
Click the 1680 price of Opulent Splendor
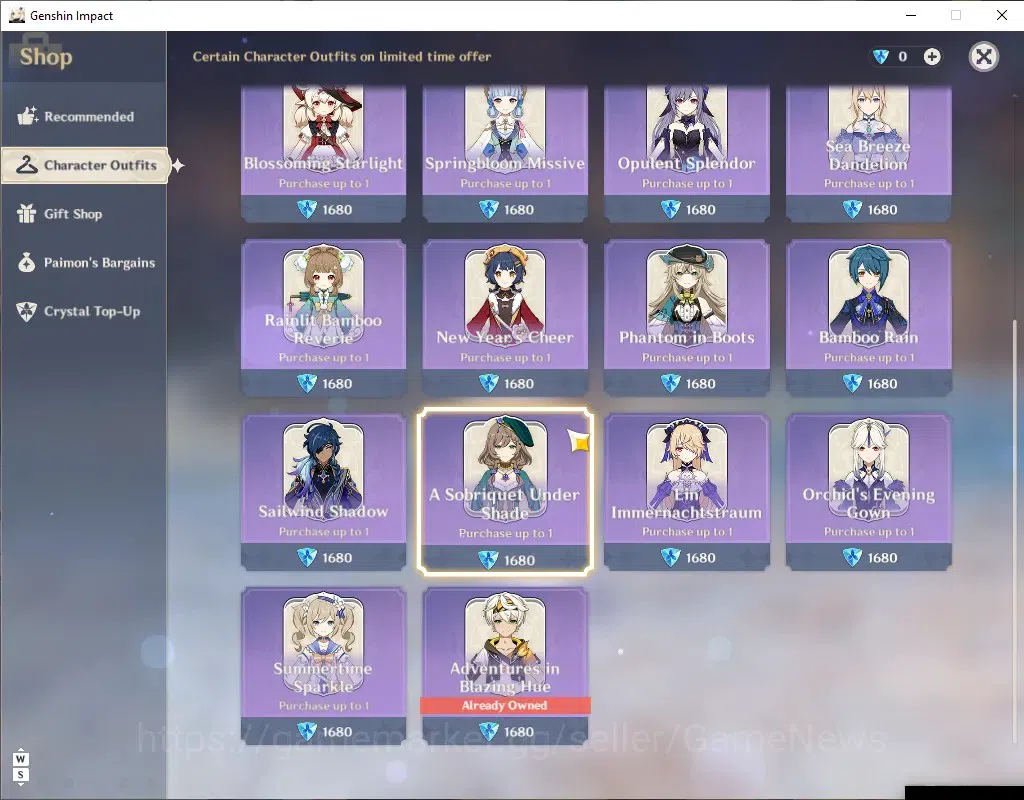(x=700, y=210)
